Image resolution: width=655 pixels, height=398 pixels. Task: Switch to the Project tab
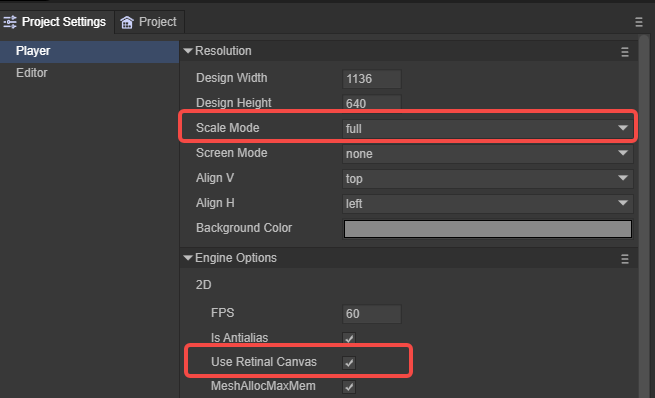(x=149, y=22)
